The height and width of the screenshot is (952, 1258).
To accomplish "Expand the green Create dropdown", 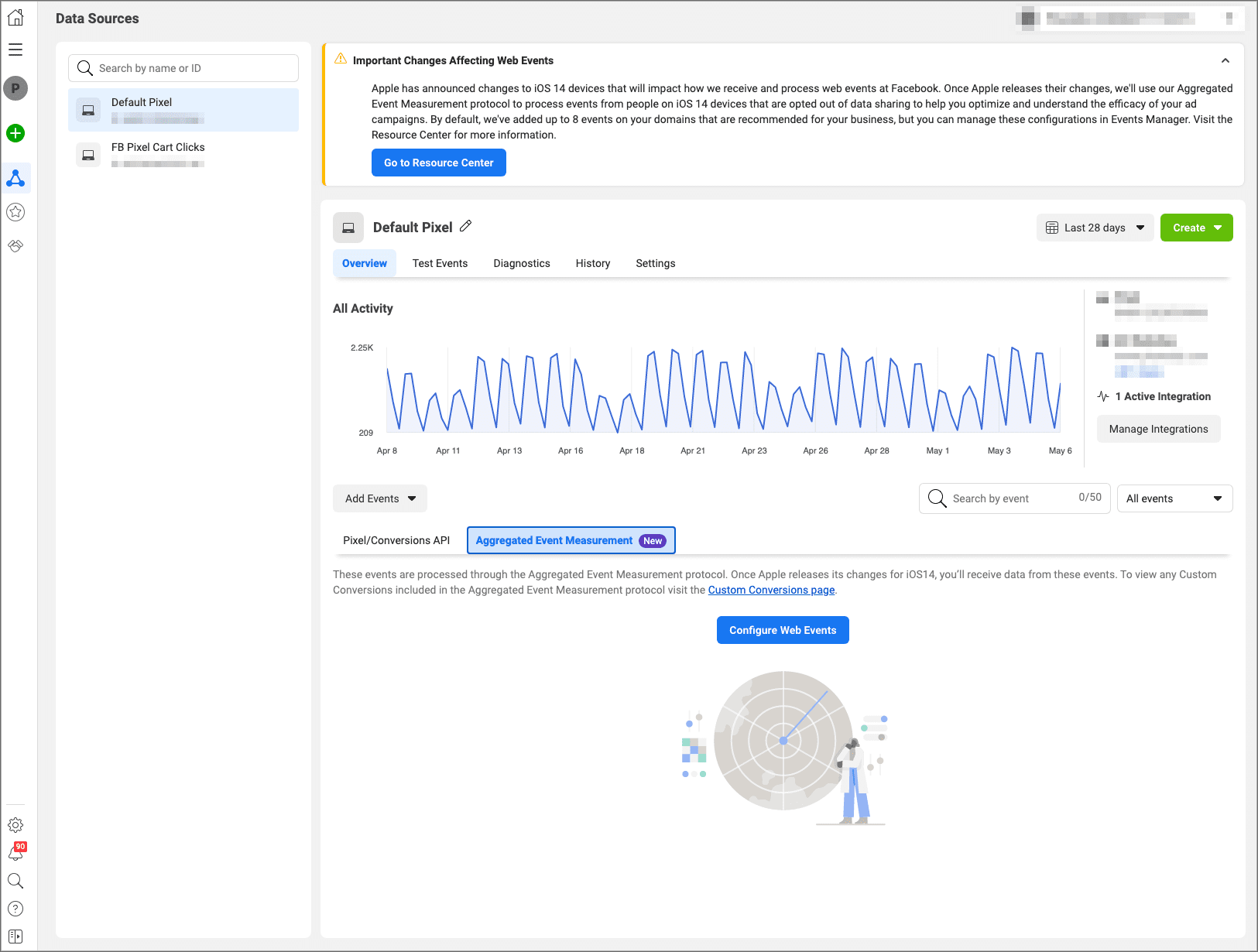I will tap(1196, 228).
